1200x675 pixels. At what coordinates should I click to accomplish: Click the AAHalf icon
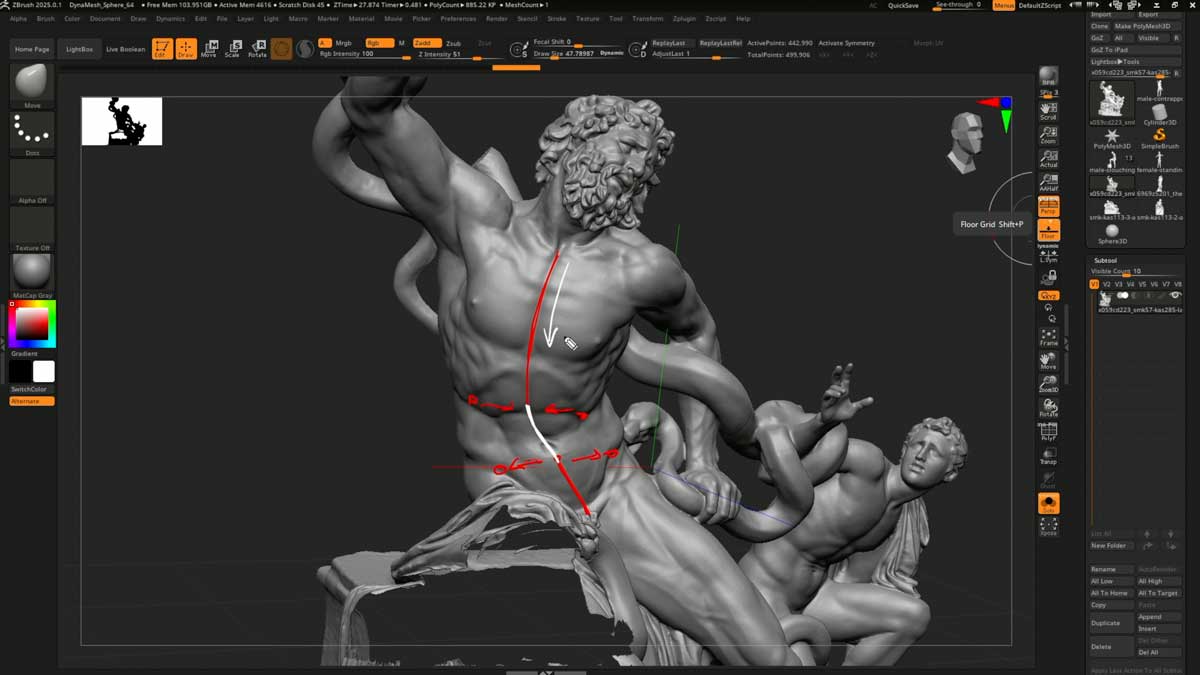[x=1048, y=182]
